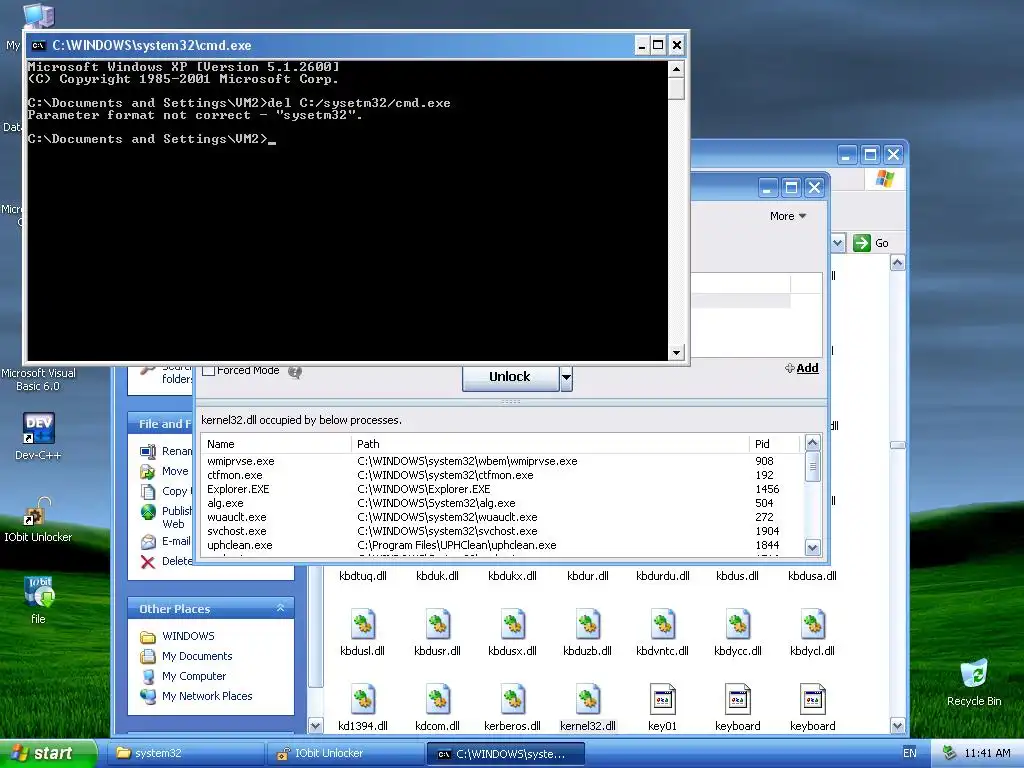Click the green Go arrow icon in Explorer
Viewport: 1024px width, 768px height.
862,243
